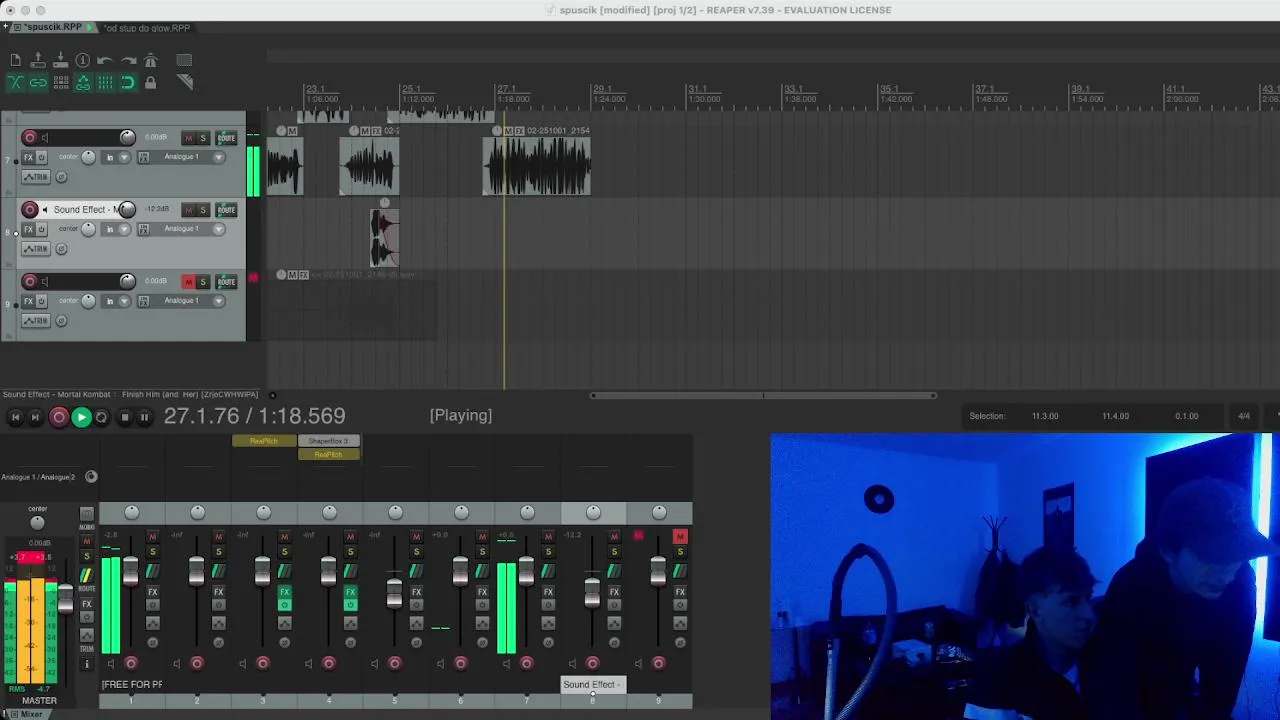The width and height of the screenshot is (1280, 720).
Task: Mute track 7 in track panel
Action: coord(188,138)
